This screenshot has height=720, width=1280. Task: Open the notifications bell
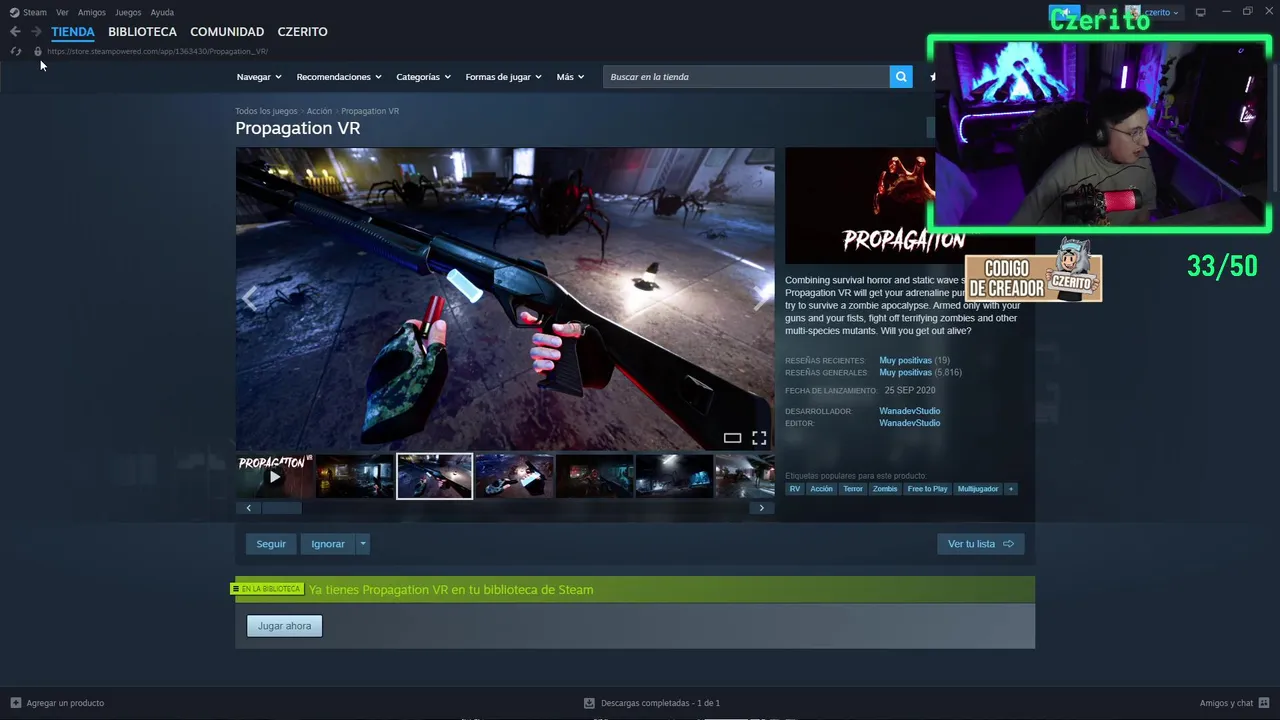coord(1101,12)
